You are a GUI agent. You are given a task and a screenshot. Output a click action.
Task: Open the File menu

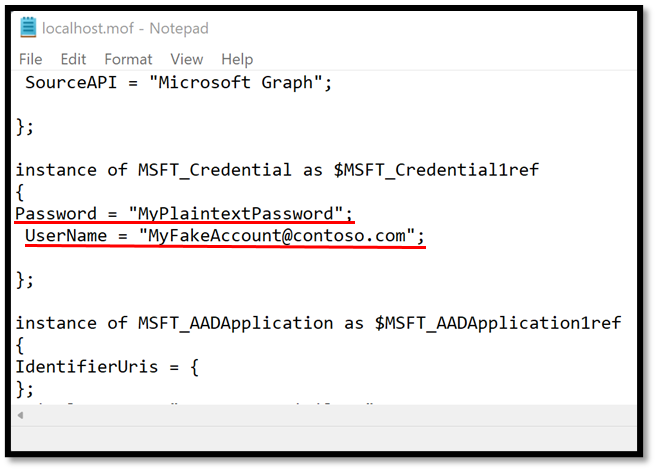click(x=31, y=59)
